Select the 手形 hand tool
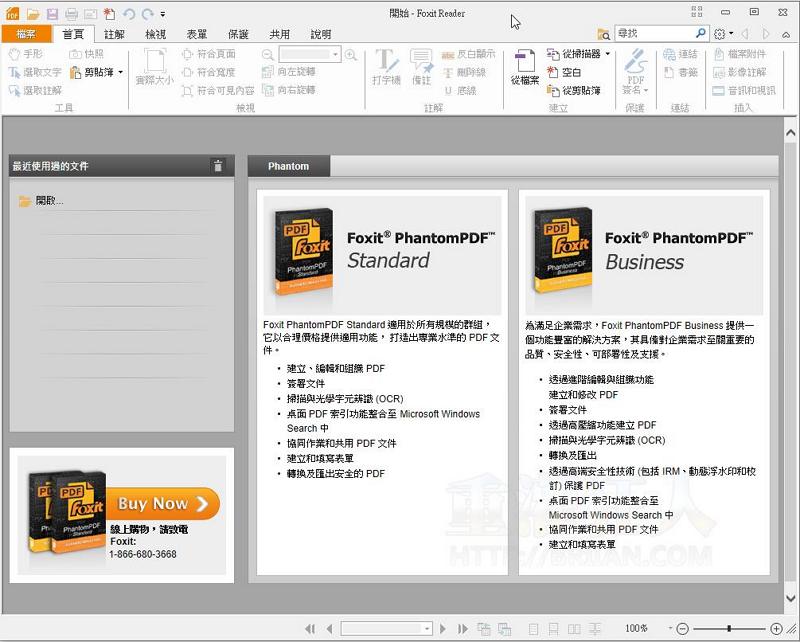This screenshot has width=800, height=642. click(x=26, y=54)
